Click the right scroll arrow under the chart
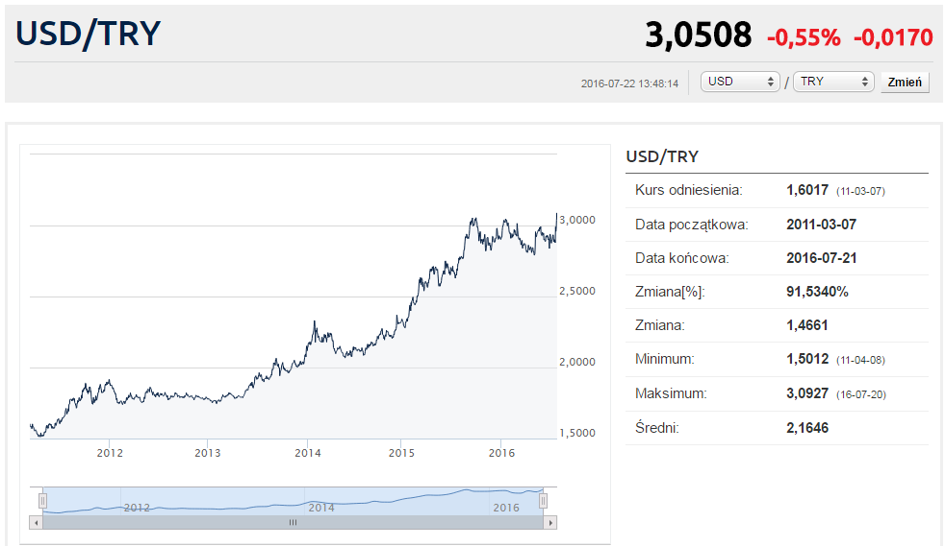Viewport: 945px width, 546px height. click(x=550, y=522)
